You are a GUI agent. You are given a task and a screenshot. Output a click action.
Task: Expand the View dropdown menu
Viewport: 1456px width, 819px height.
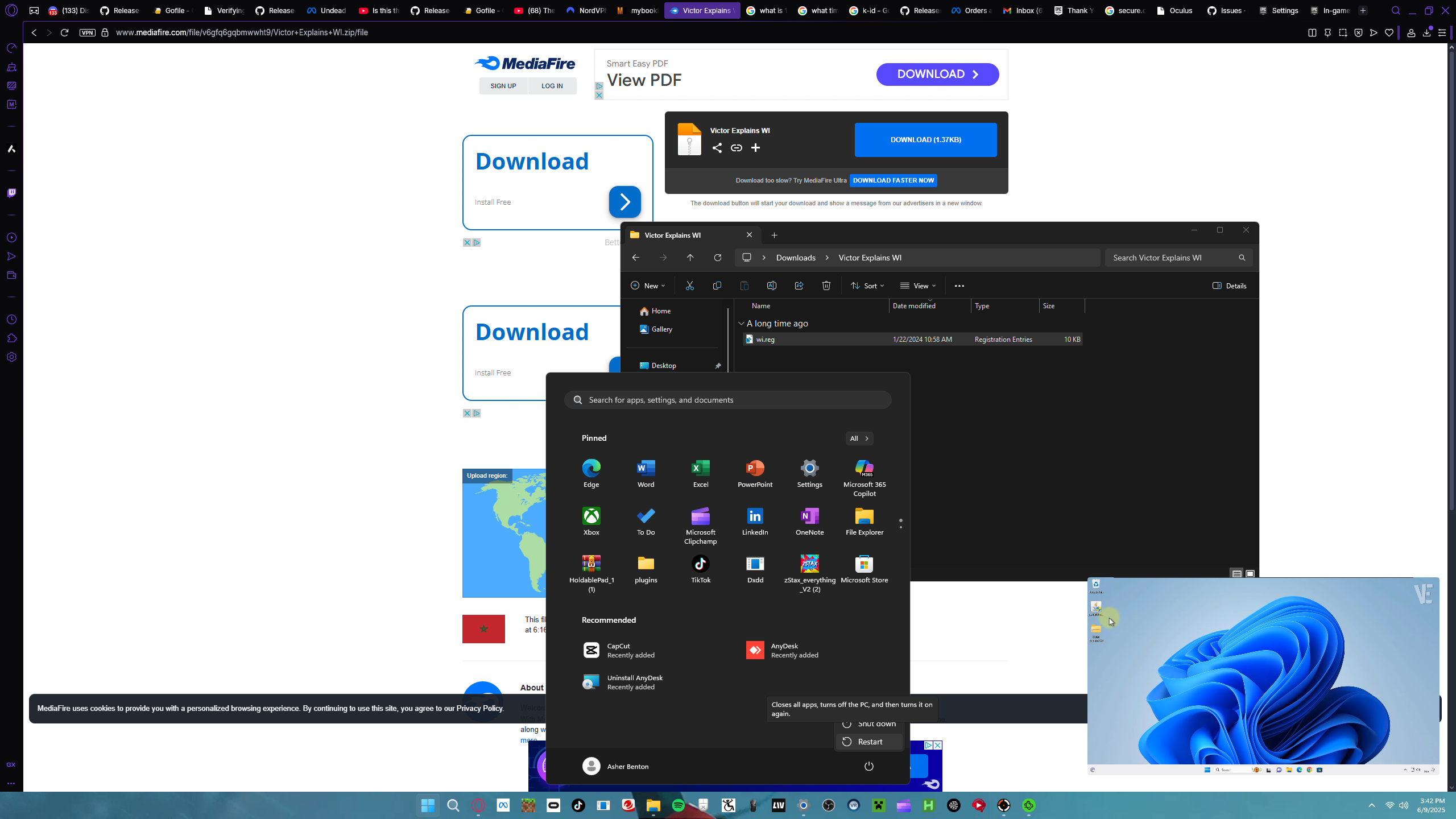pos(917,286)
